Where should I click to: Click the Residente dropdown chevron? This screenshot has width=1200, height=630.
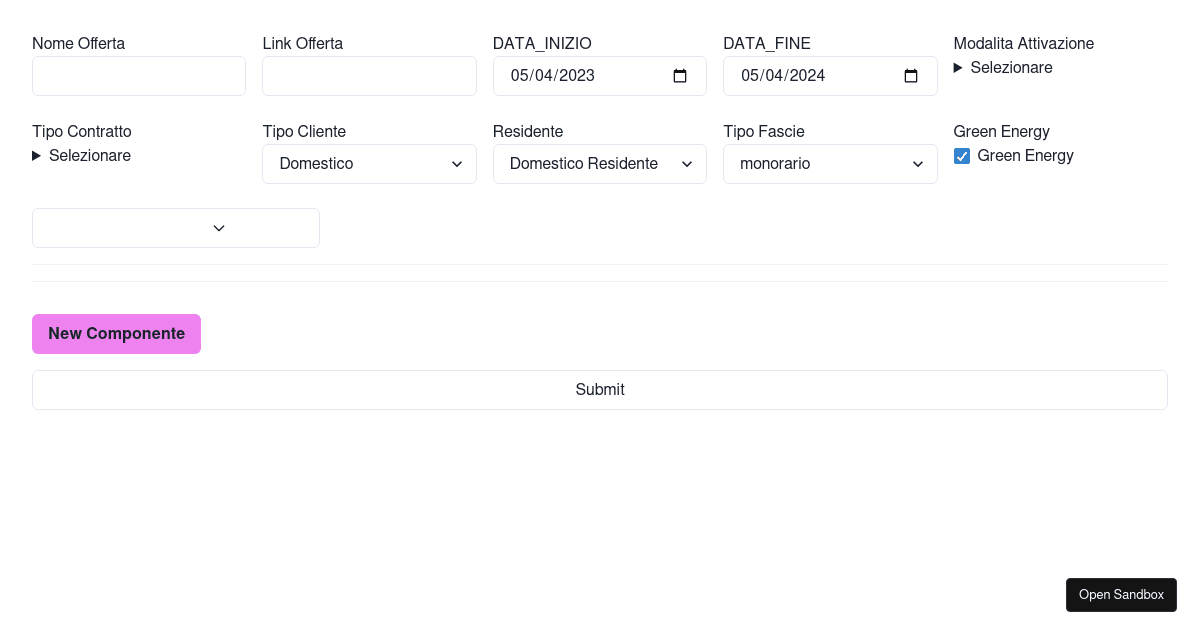[x=687, y=164]
